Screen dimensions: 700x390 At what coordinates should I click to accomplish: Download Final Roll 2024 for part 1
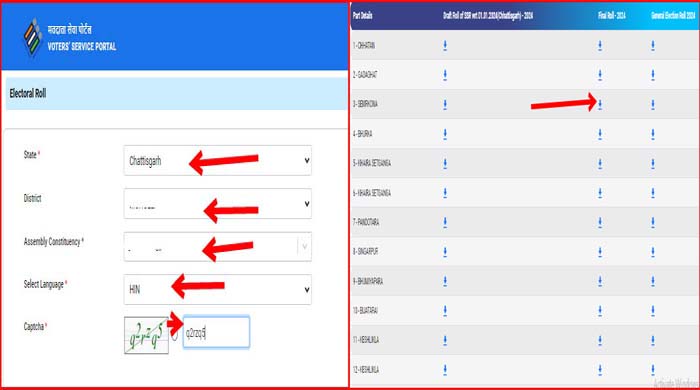point(600,46)
